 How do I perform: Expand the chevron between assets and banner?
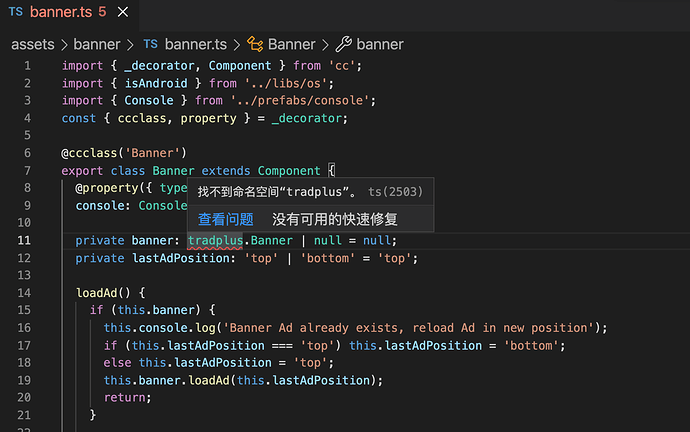click(65, 44)
